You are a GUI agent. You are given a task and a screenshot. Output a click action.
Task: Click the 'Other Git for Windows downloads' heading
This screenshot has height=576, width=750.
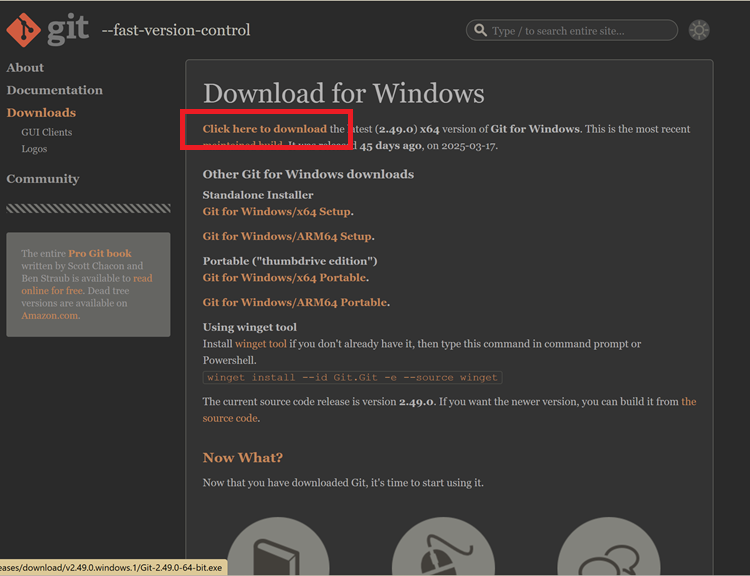308,174
